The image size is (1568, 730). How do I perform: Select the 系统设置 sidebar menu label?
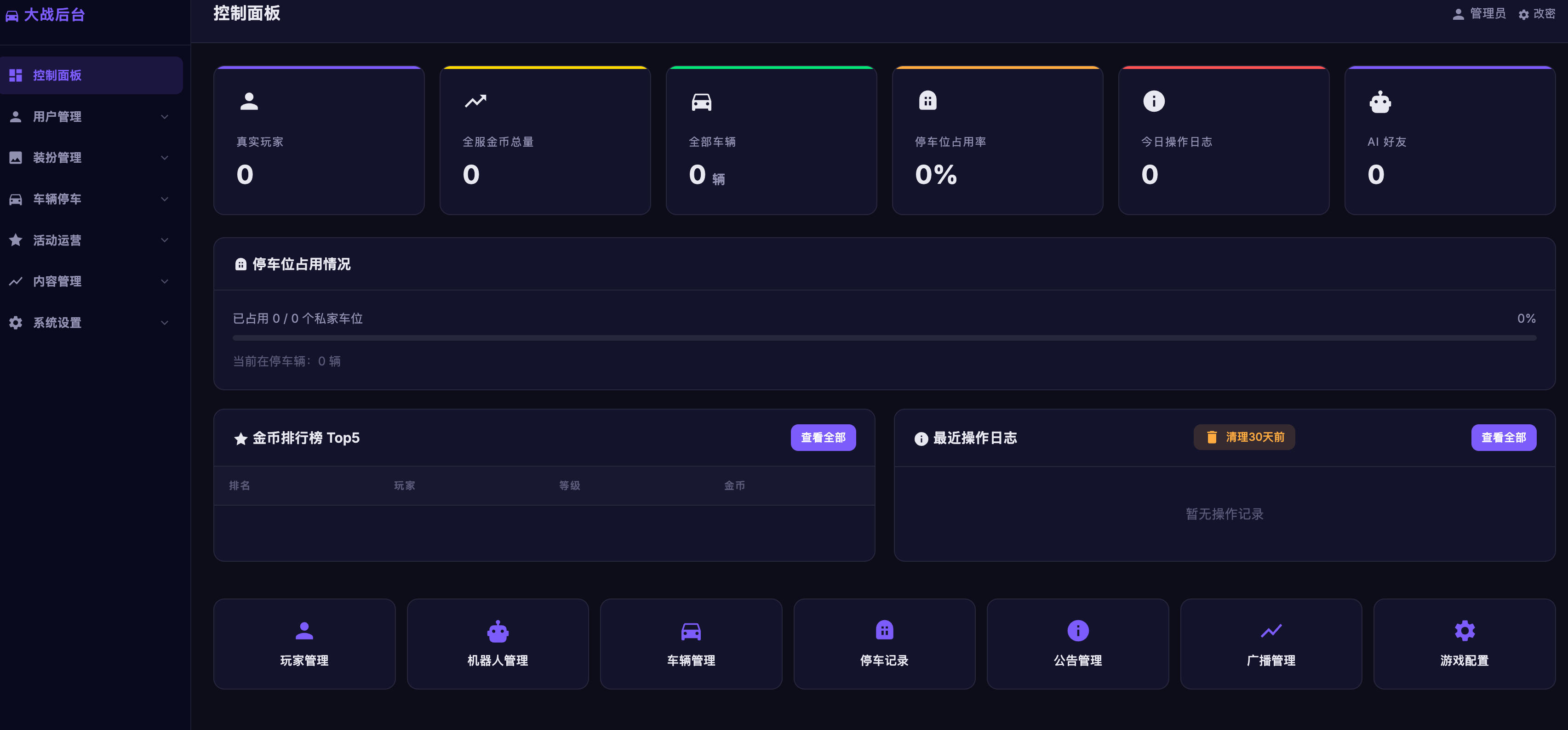57,322
